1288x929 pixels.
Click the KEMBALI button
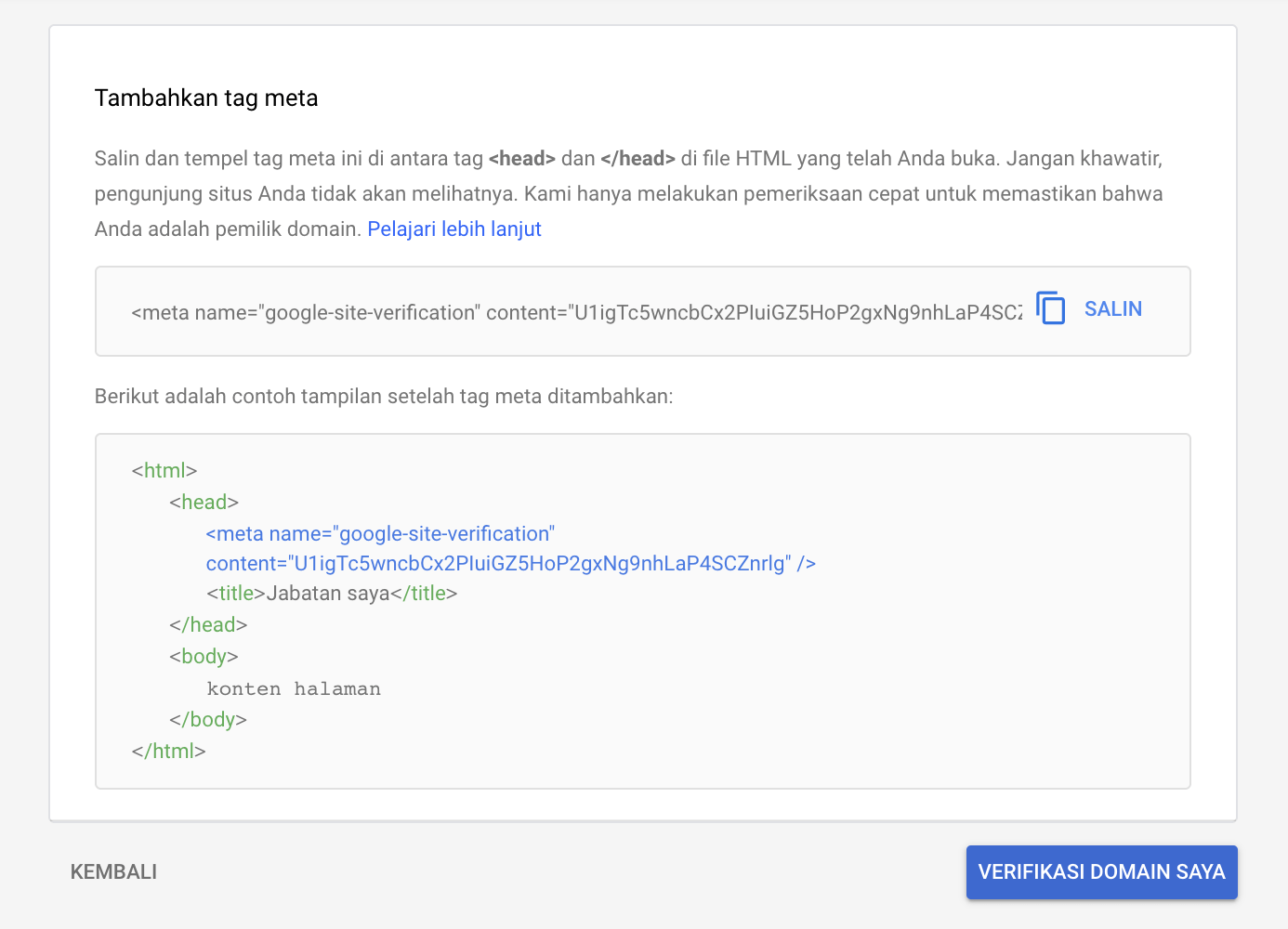tap(113, 871)
